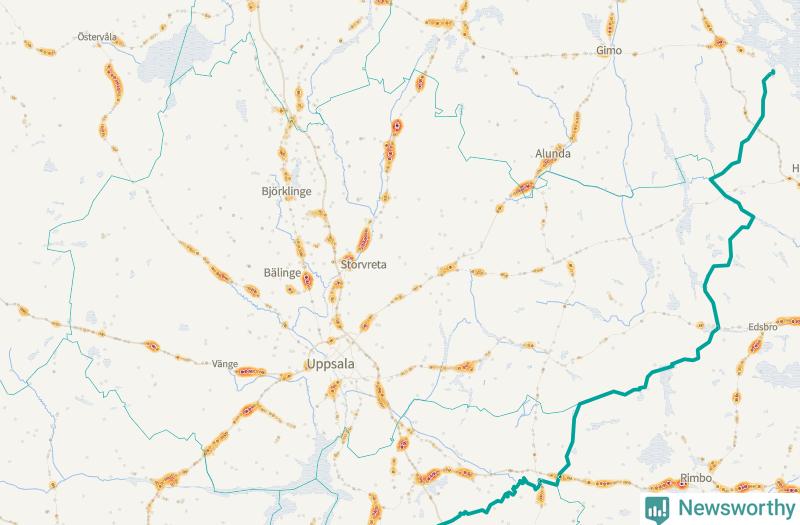Click the red hotspot right of Bälinge
Screen dimensions: 800x525
tap(307, 280)
